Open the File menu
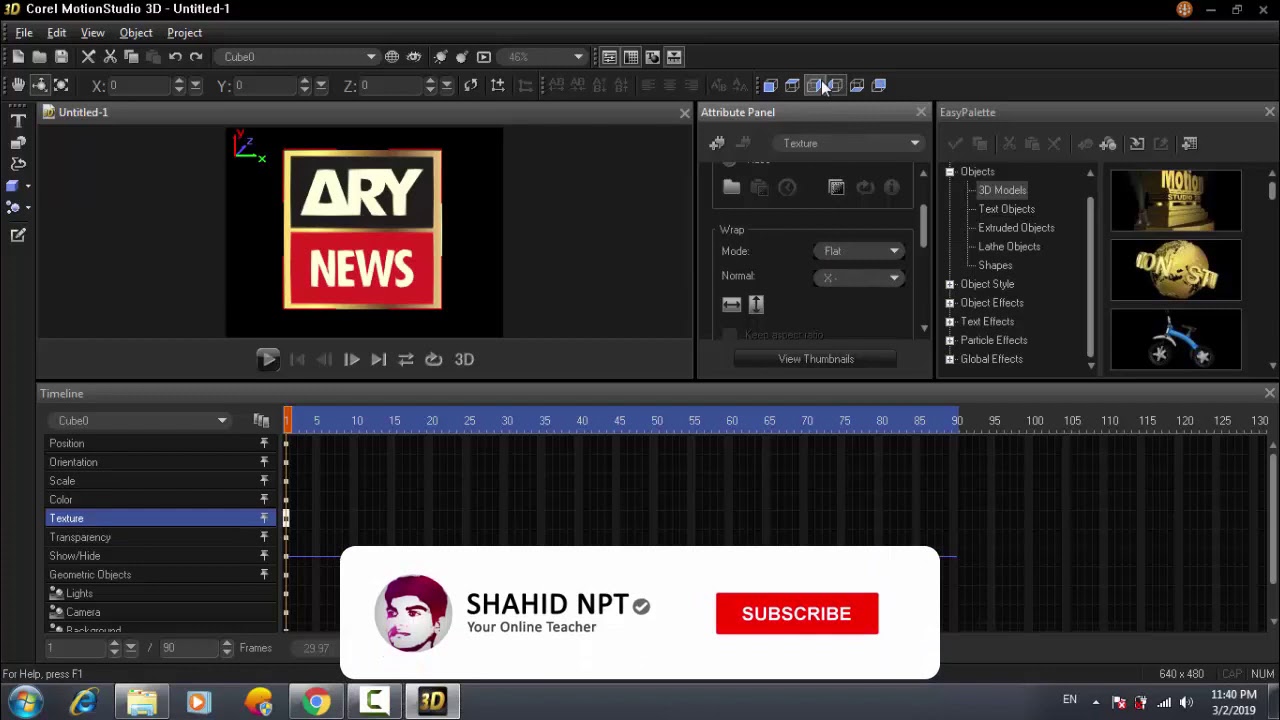This screenshot has height=720, width=1280. pyautogui.click(x=24, y=33)
